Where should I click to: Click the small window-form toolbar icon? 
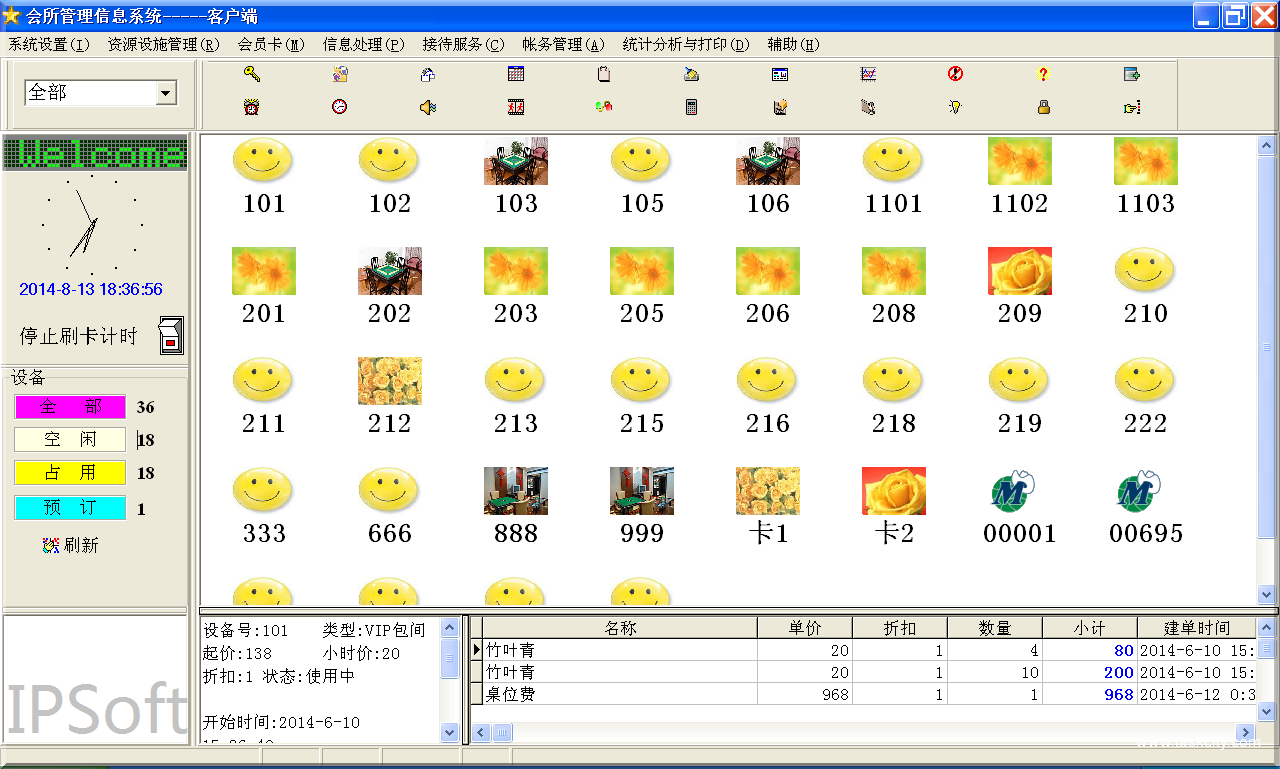[x=780, y=74]
